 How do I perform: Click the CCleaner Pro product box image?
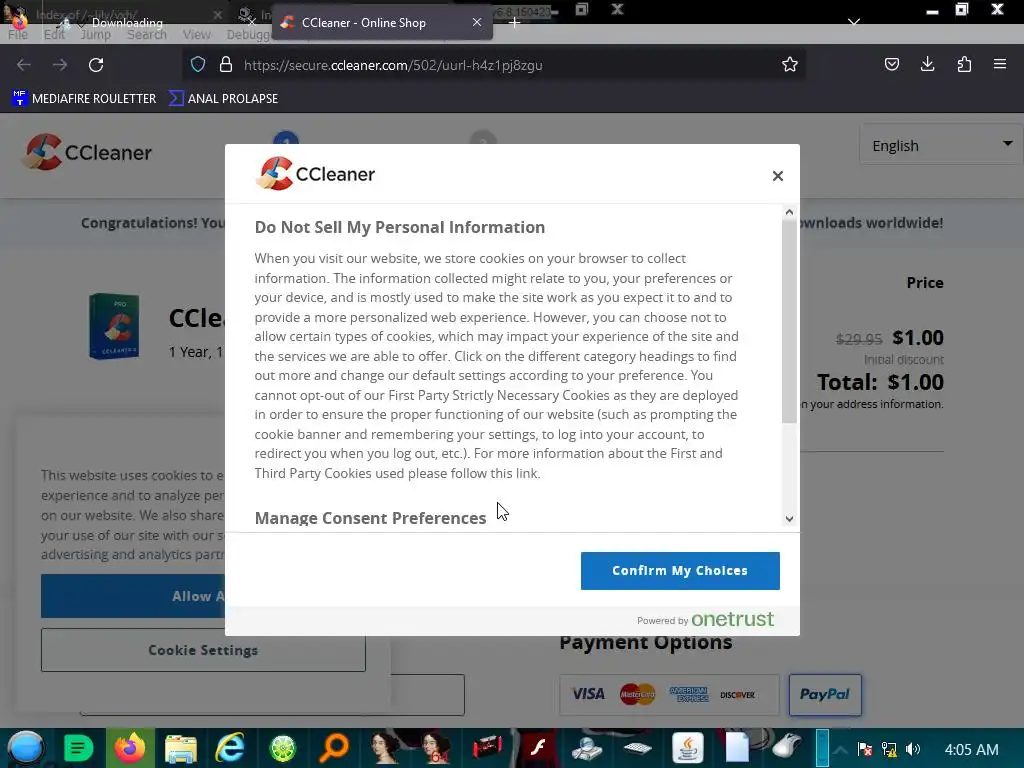pos(114,327)
